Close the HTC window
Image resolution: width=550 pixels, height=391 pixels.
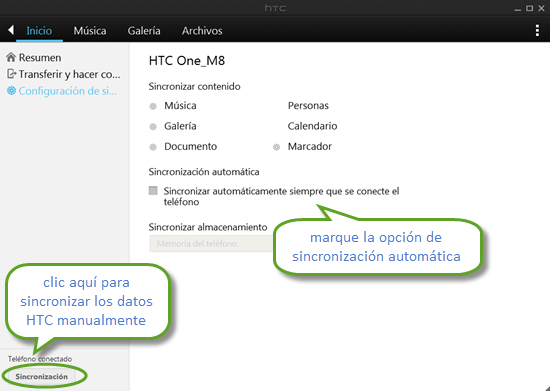click(541, 8)
